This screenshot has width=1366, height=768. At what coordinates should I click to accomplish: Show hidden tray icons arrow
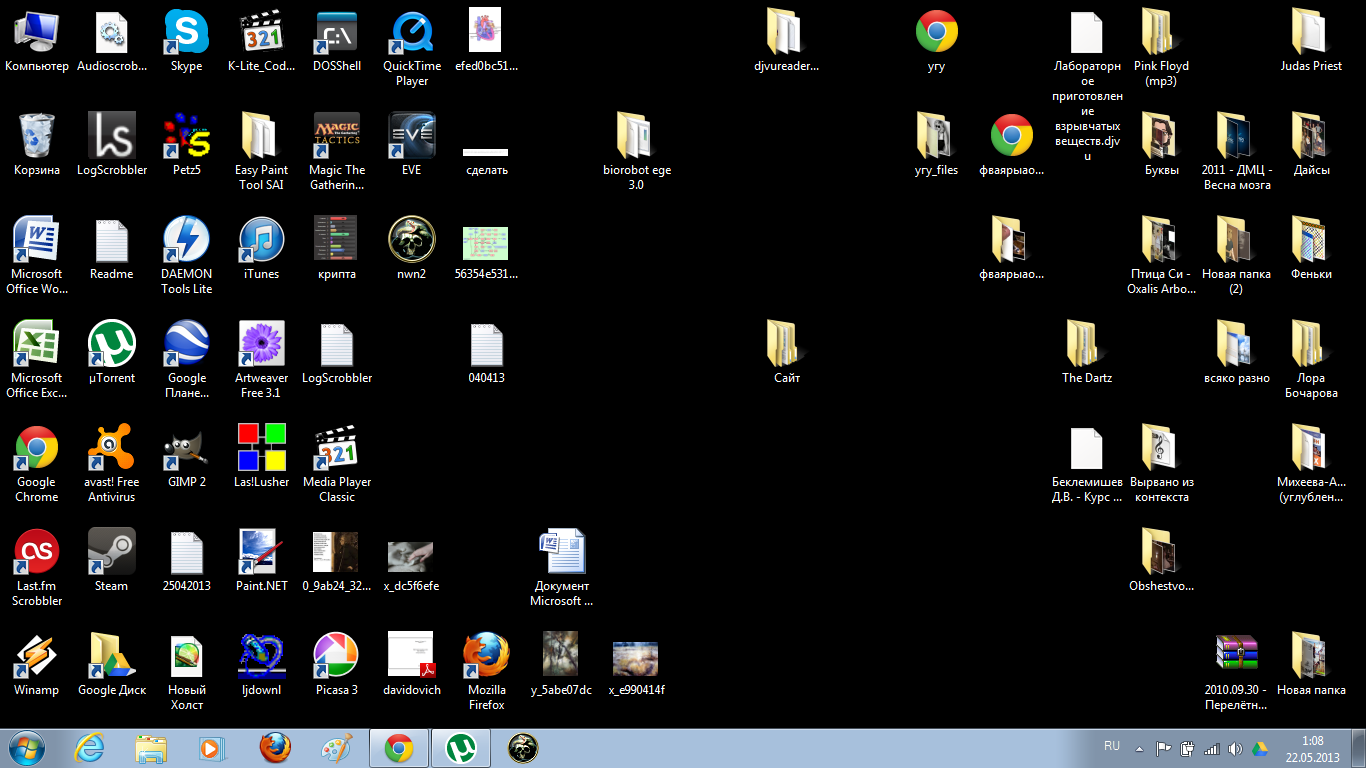[x=1139, y=748]
